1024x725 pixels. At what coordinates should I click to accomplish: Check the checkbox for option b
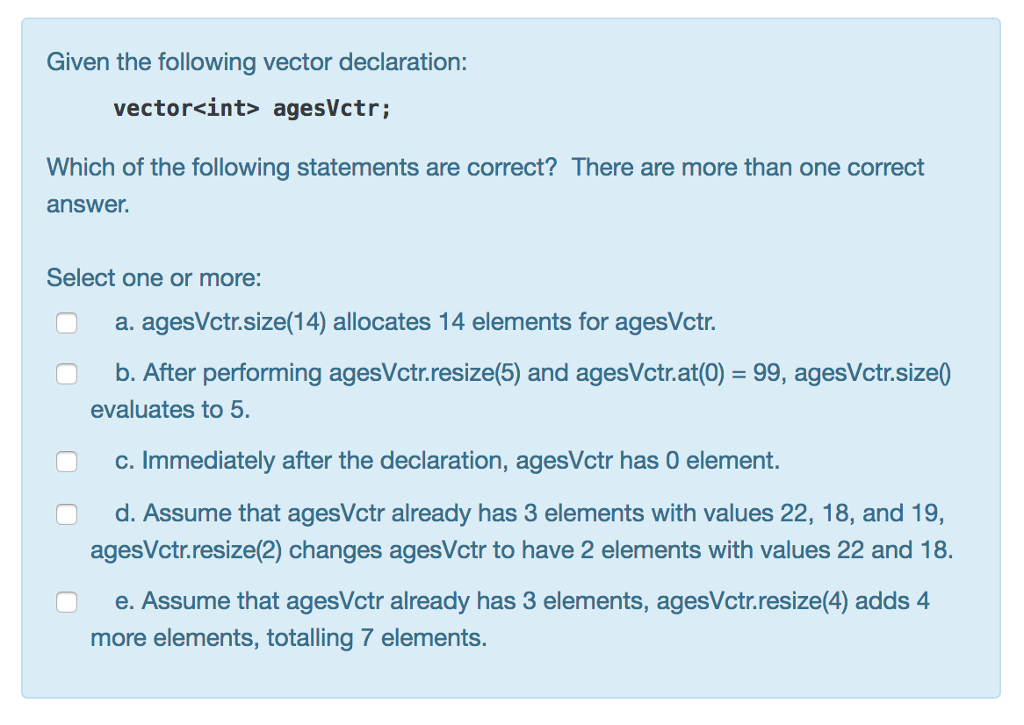(66, 373)
